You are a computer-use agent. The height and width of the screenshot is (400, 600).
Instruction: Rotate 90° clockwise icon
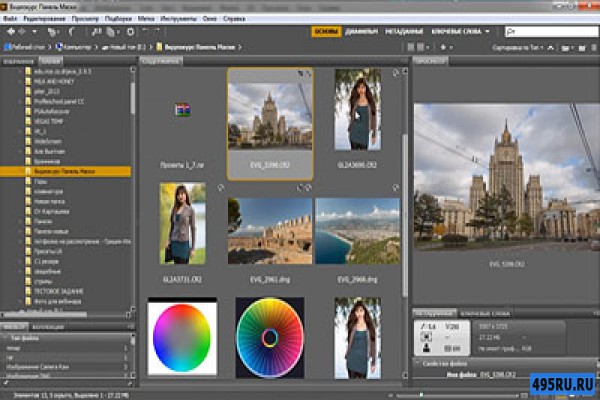tap(157, 31)
